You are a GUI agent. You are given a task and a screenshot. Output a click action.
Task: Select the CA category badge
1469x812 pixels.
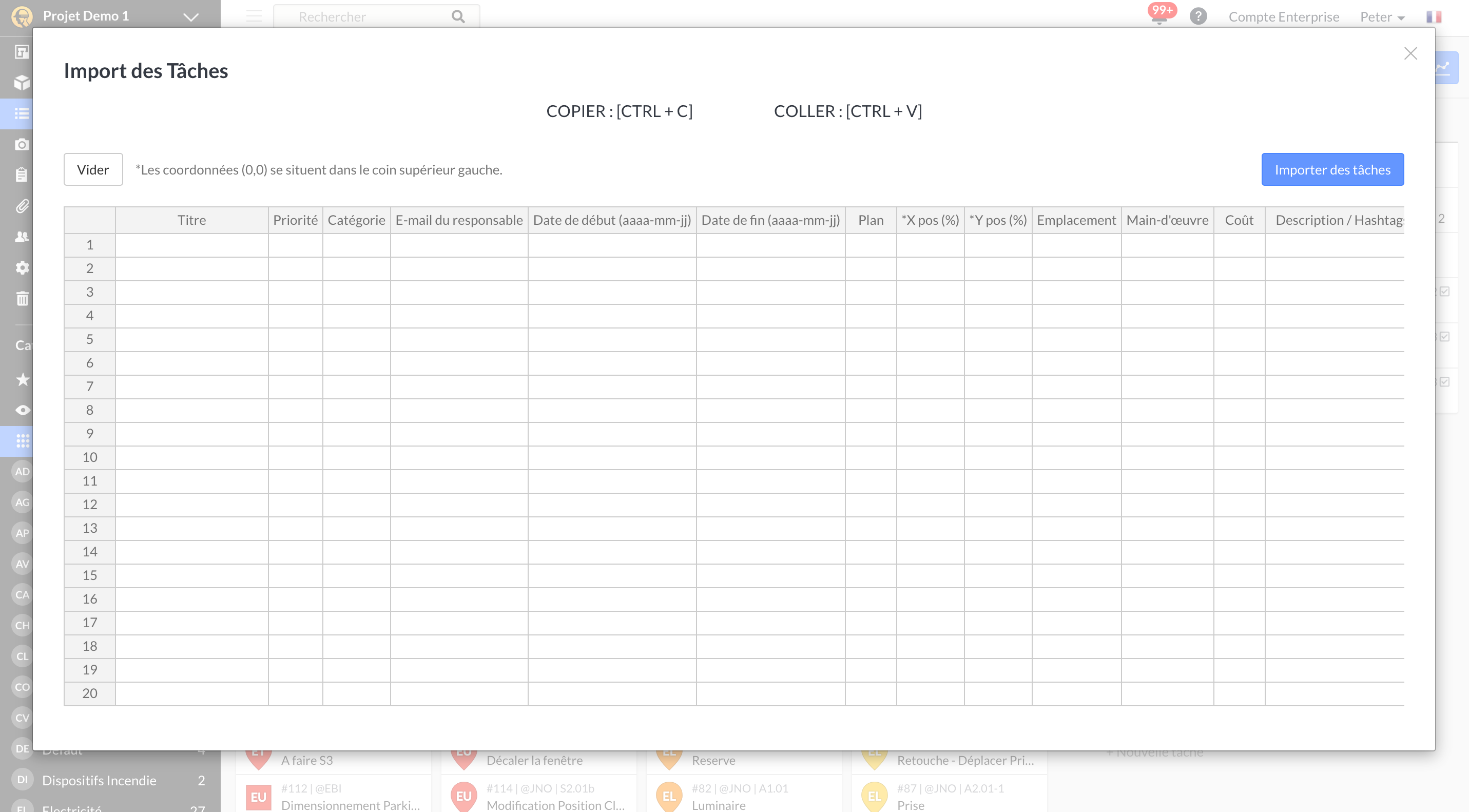point(22,595)
